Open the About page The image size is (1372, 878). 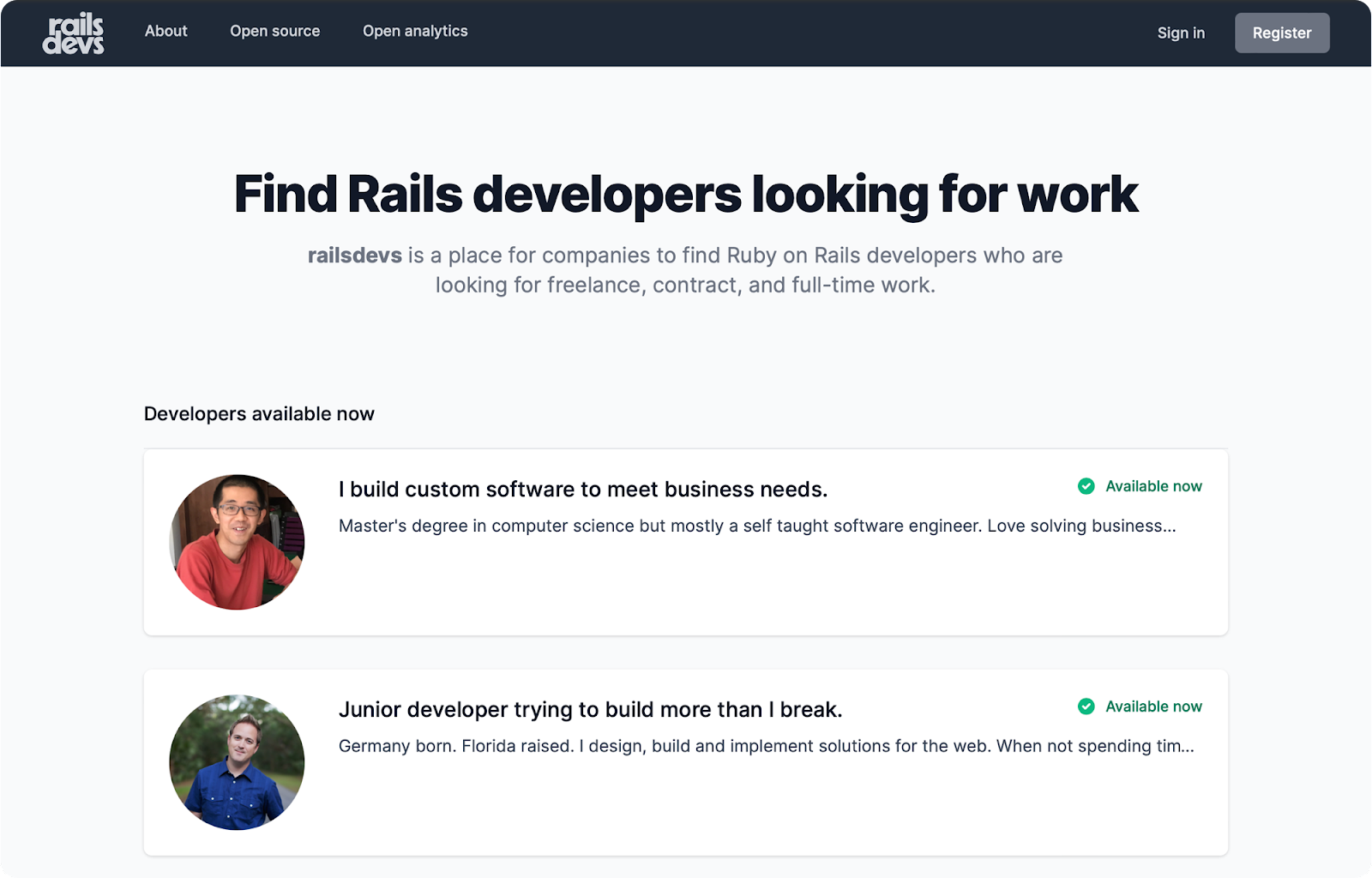click(x=165, y=31)
